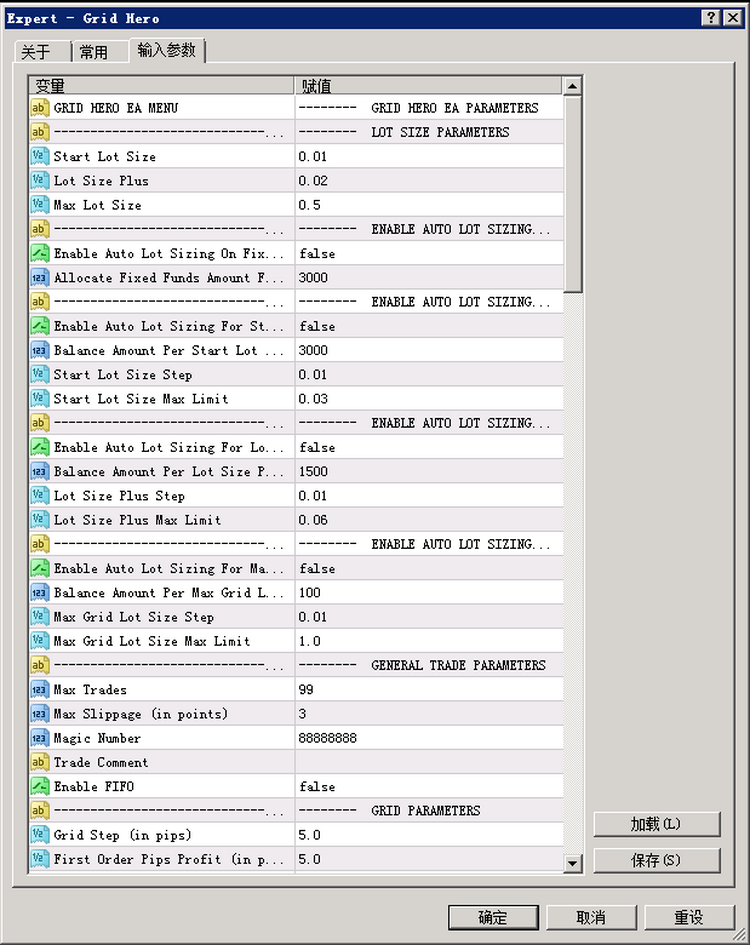Click the integer icon for Balance Amount Per Lot Size P
The image size is (750, 945).
pos(39,471)
